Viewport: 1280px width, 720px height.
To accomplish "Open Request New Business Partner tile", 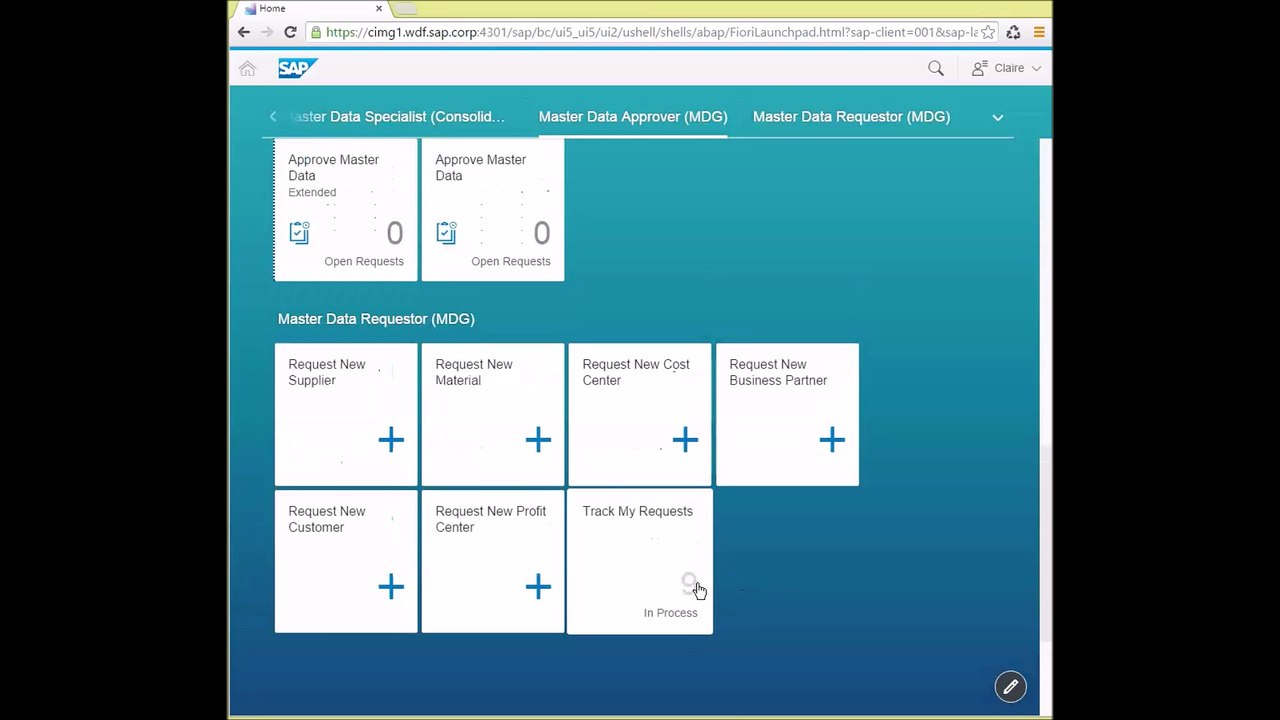I will point(787,415).
